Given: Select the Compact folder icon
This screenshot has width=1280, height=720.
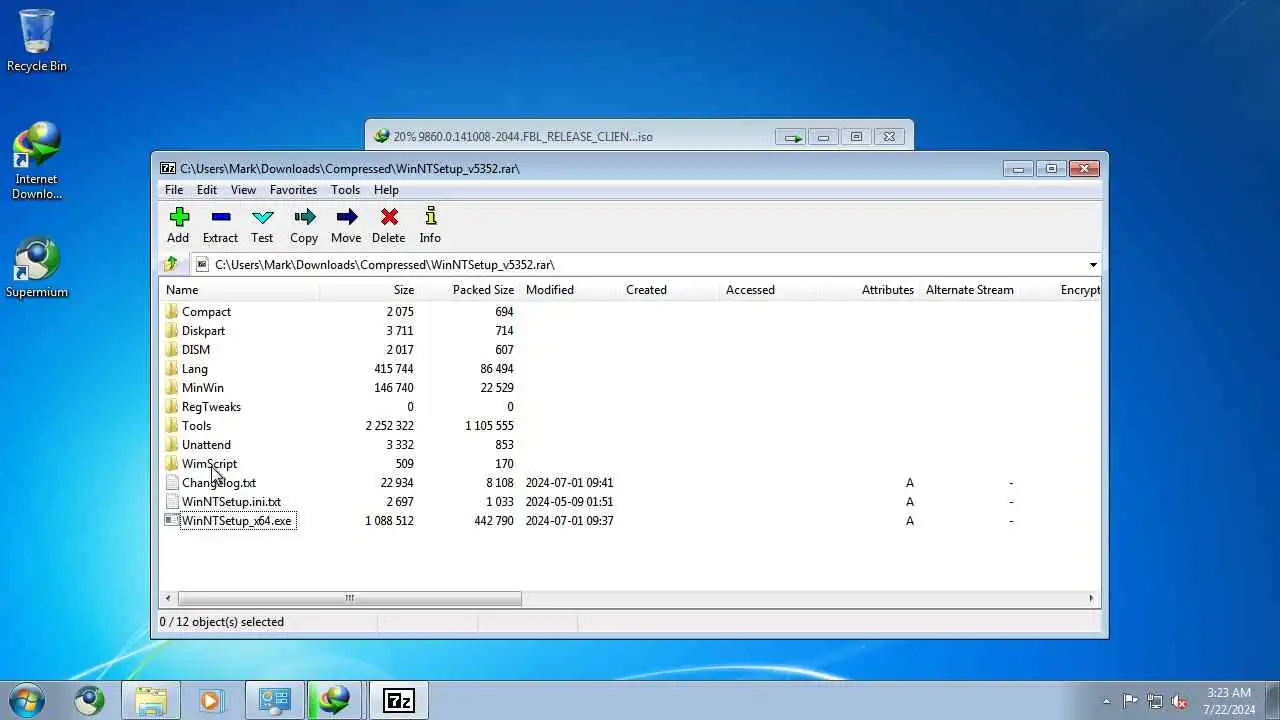Looking at the screenshot, I should 172,312.
